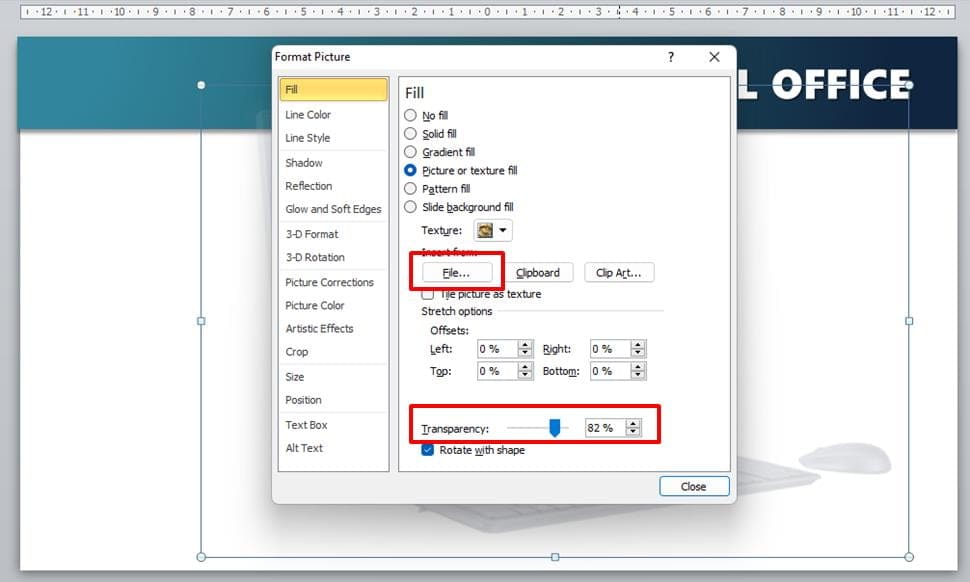Click the Help question mark icon
The width and height of the screenshot is (970, 582).
pyautogui.click(x=671, y=58)
